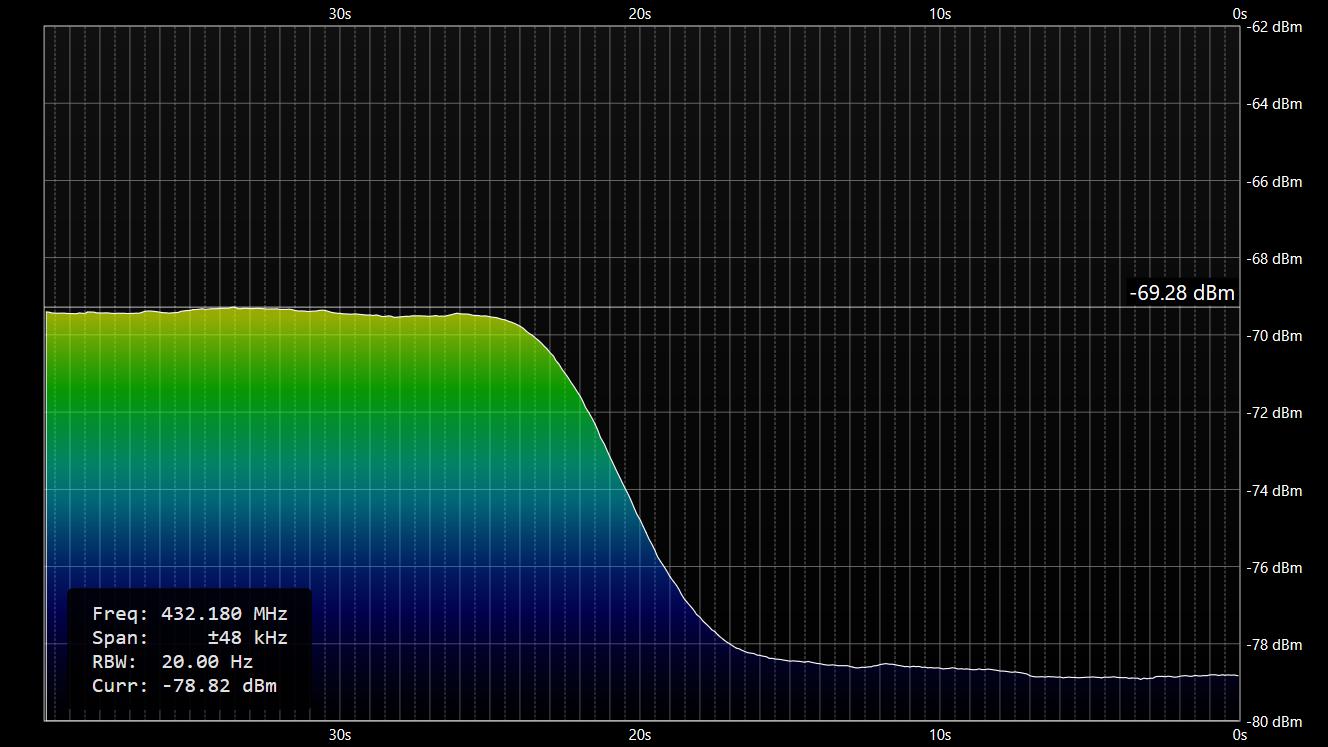
Task: Click the 10s label on bottom time axis
Action: click(939, 735)
